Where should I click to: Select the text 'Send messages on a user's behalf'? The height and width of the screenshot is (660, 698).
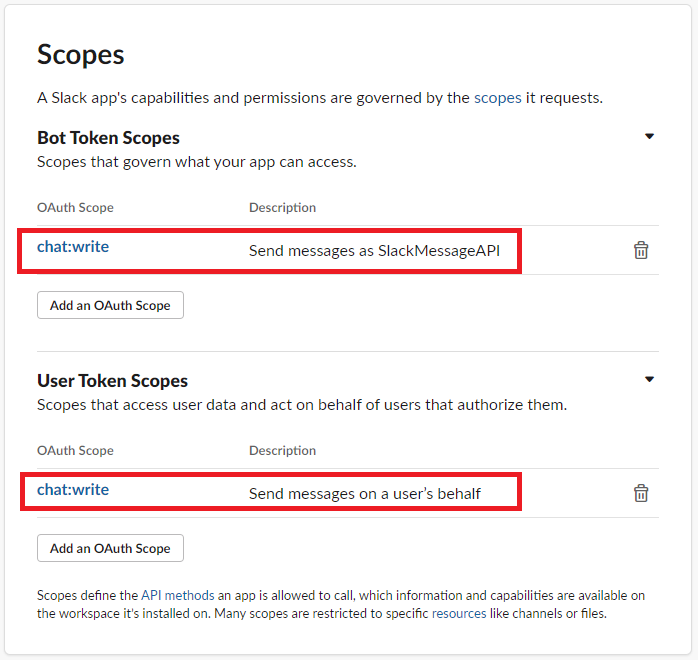[365, 494]
